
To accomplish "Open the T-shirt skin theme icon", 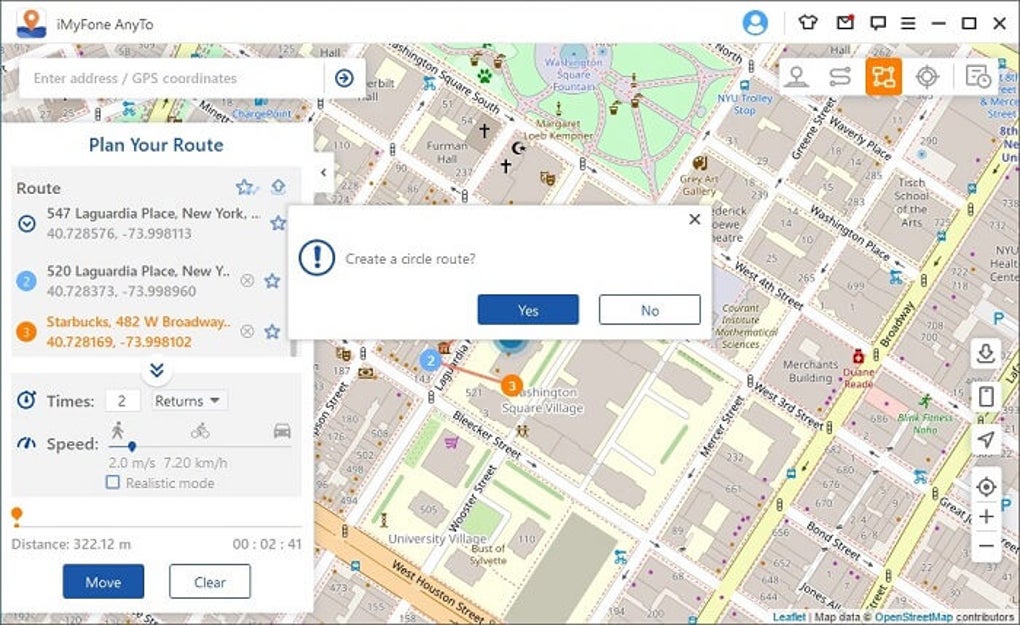I will pyautogui.click(x=807, y=23).
